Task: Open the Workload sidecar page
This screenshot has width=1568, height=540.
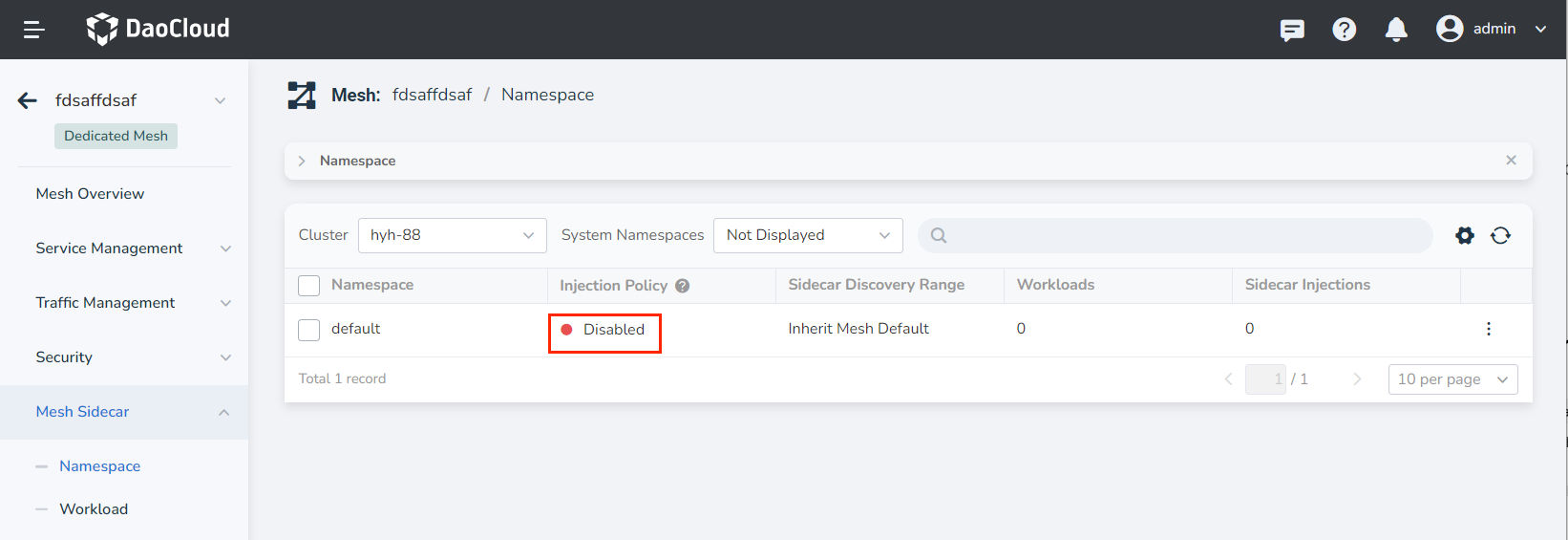Action: coord(94,509)
